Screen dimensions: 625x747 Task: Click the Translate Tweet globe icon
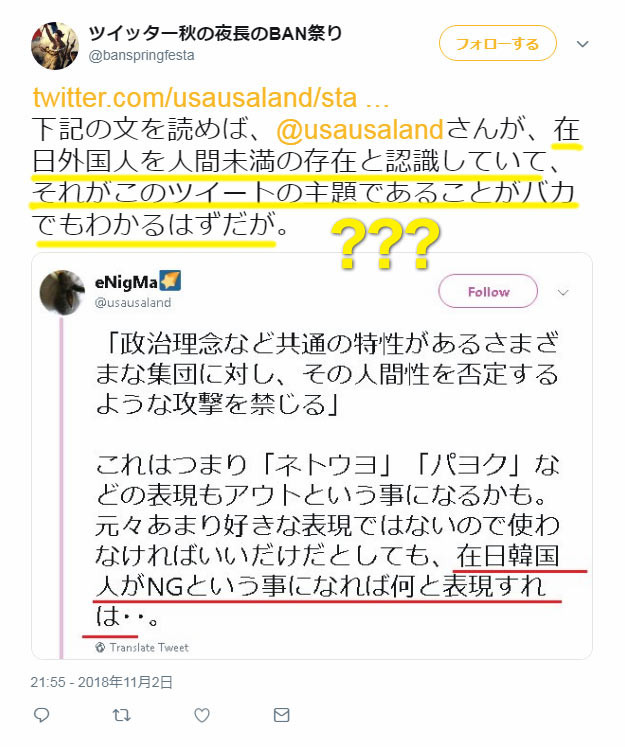pyautogui.click(x=100, y=647)
